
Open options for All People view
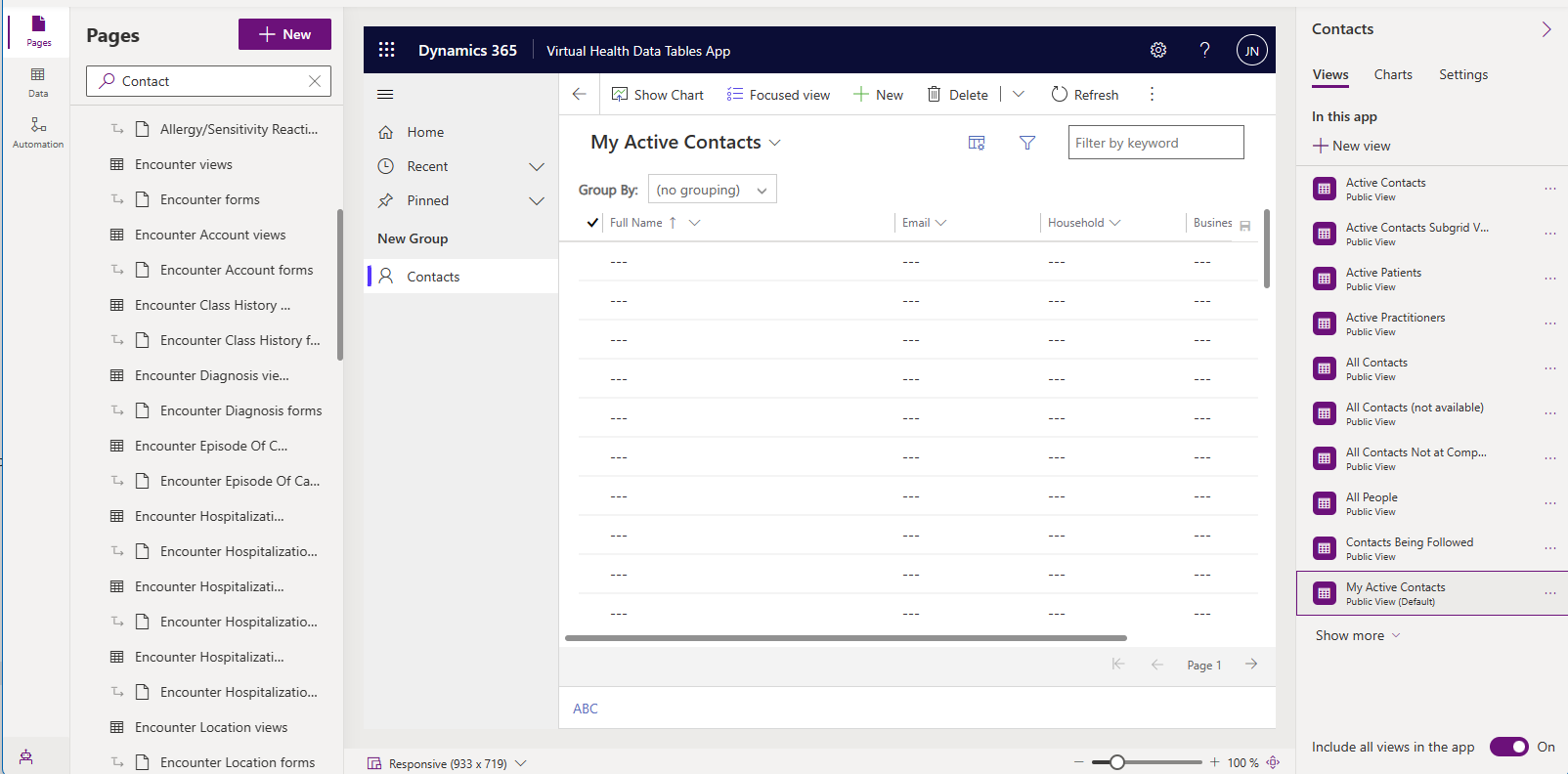point(1550,503)
